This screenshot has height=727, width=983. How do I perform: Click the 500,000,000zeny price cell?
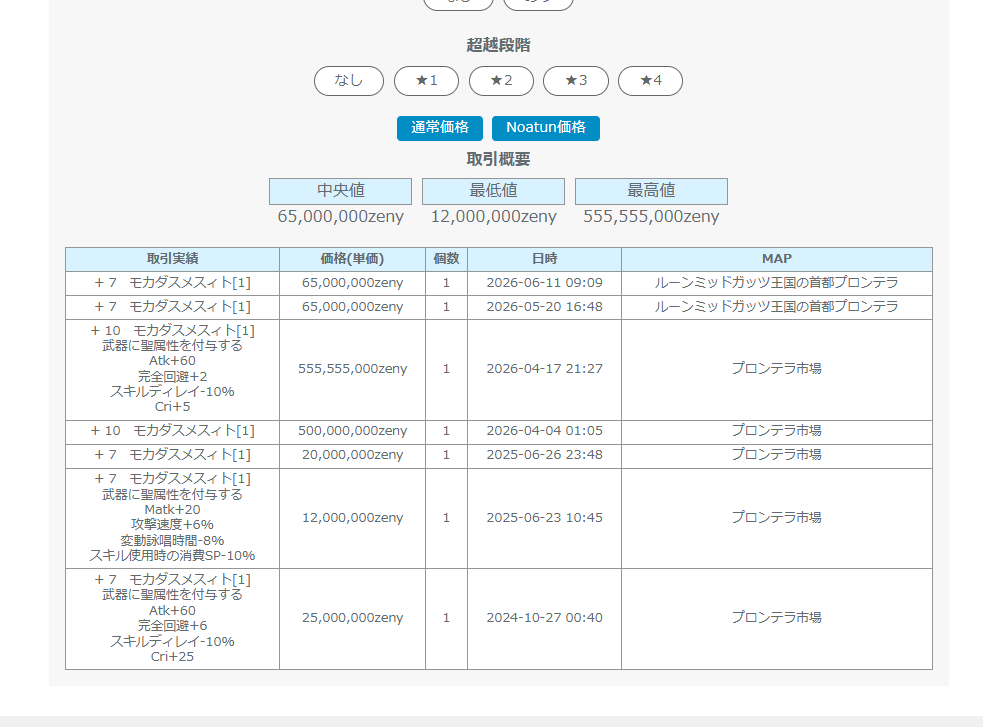[x=352, y=431]
